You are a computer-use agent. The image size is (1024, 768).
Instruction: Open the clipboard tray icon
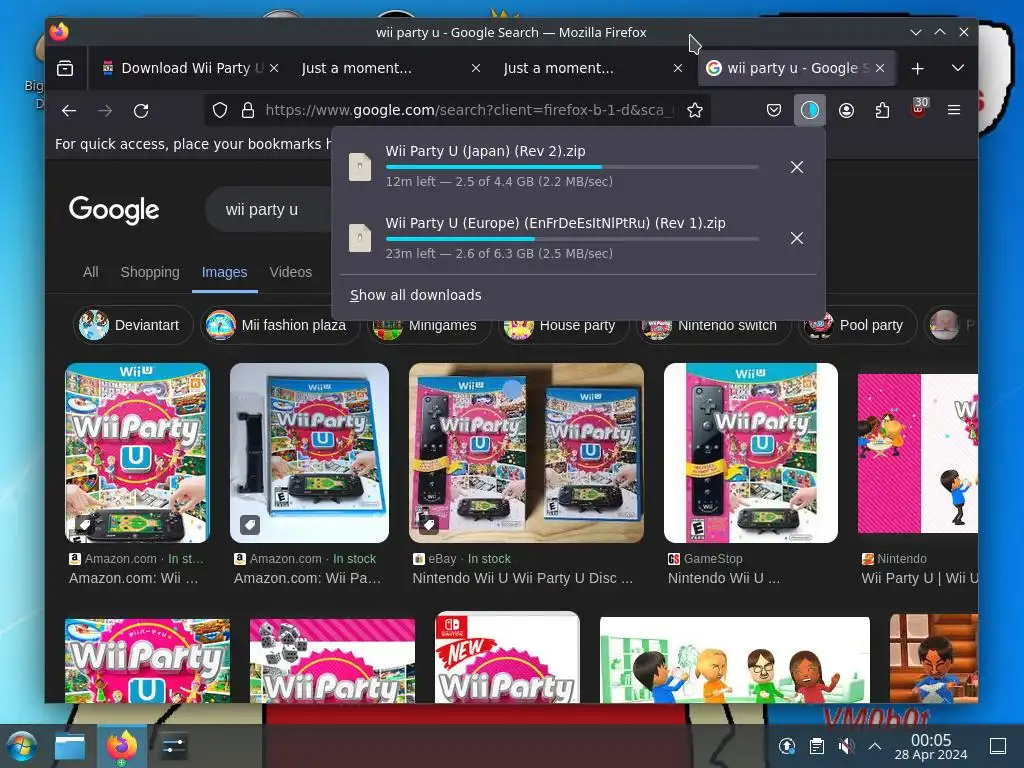click(816, 746)
